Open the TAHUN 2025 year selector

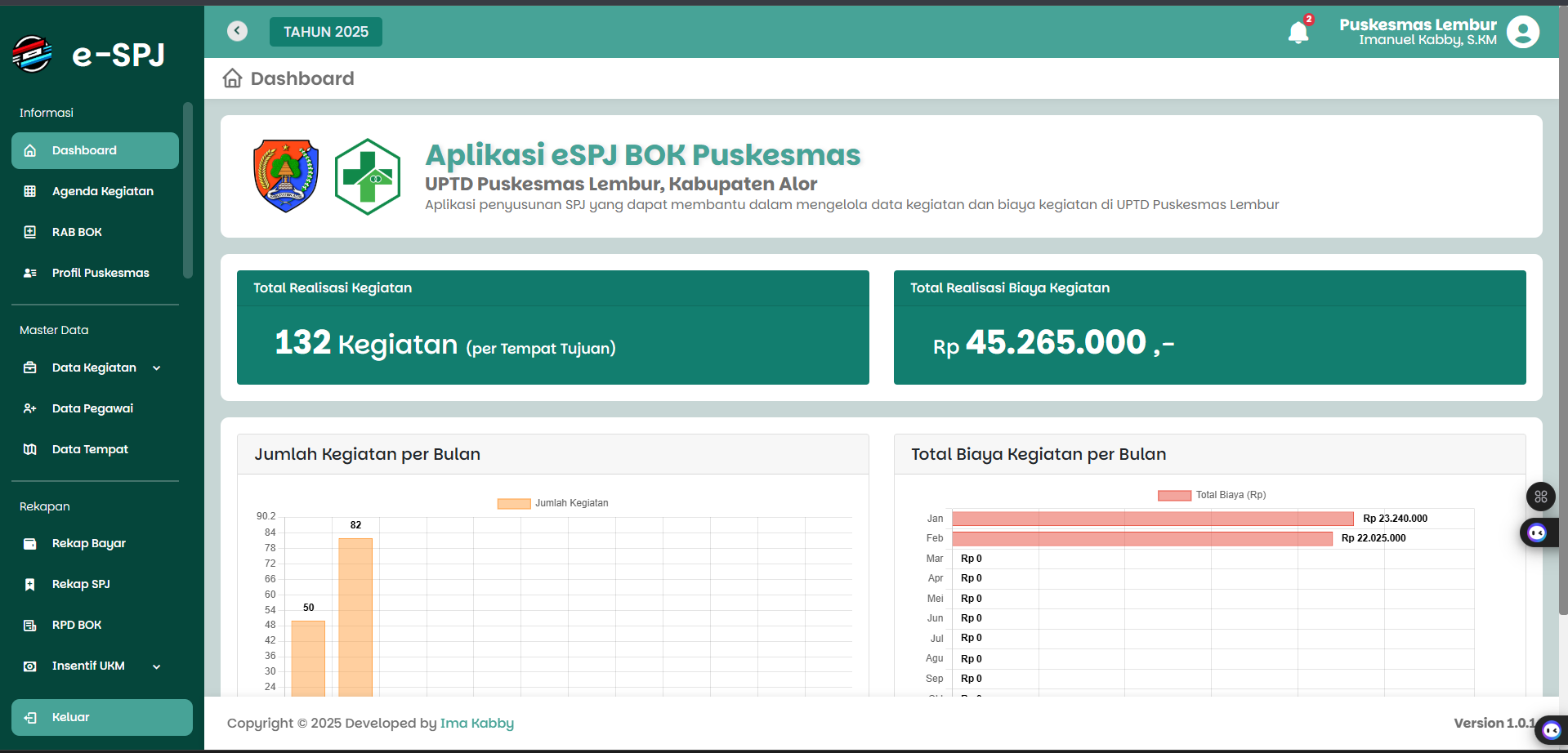pos(326,32)
